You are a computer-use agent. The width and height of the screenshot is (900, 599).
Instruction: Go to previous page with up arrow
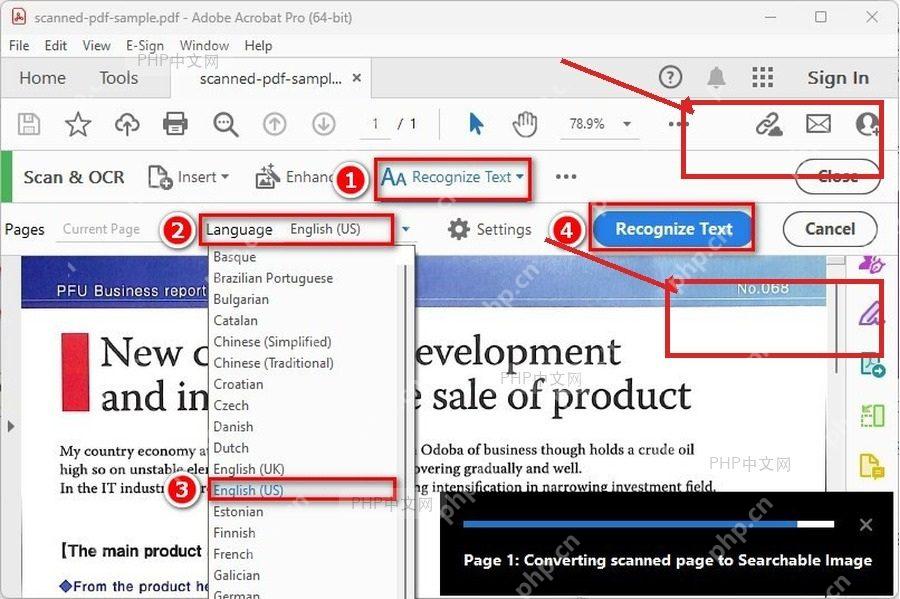coord(274,124)
